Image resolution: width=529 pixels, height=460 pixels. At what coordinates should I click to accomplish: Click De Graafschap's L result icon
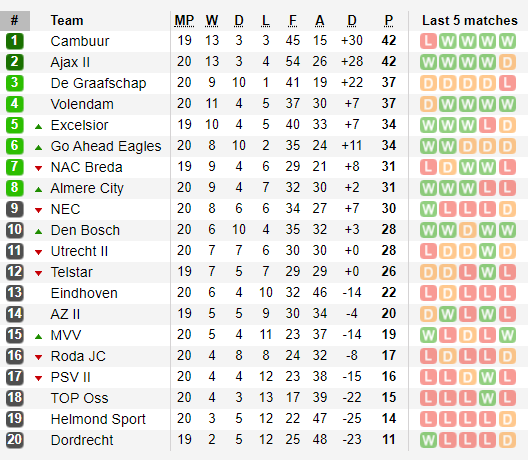point(507,83)
